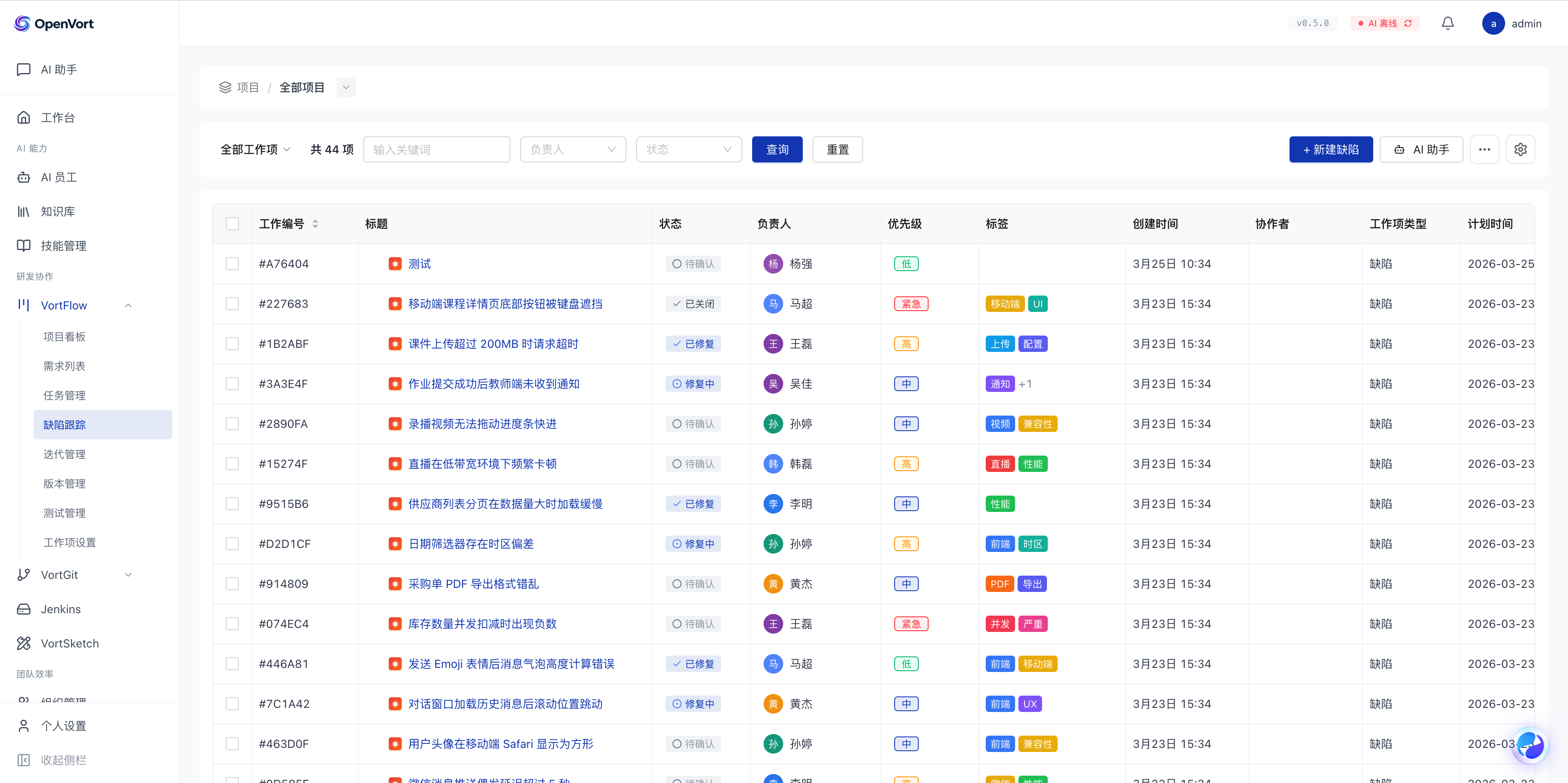Viewport: 1568px width, 783px height.
Task: Click the more options ellipsis button
Action: click(1484, 149)
